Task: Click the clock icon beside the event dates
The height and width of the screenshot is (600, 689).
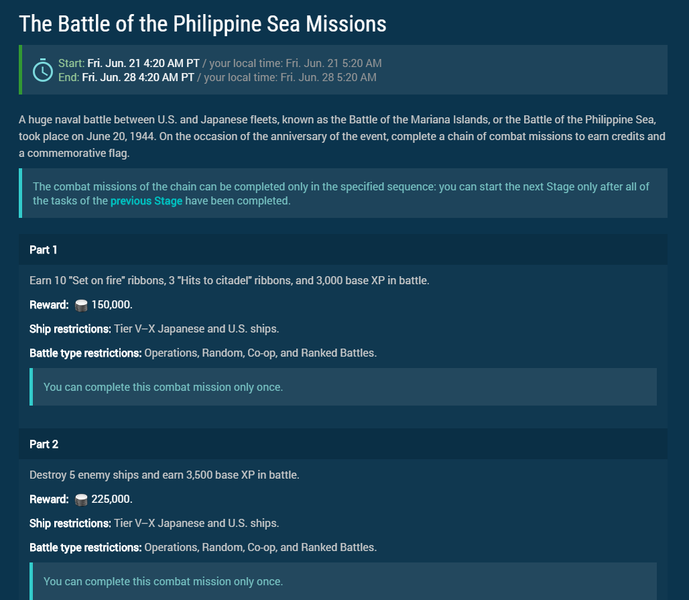Action: [x=42, y=70]
